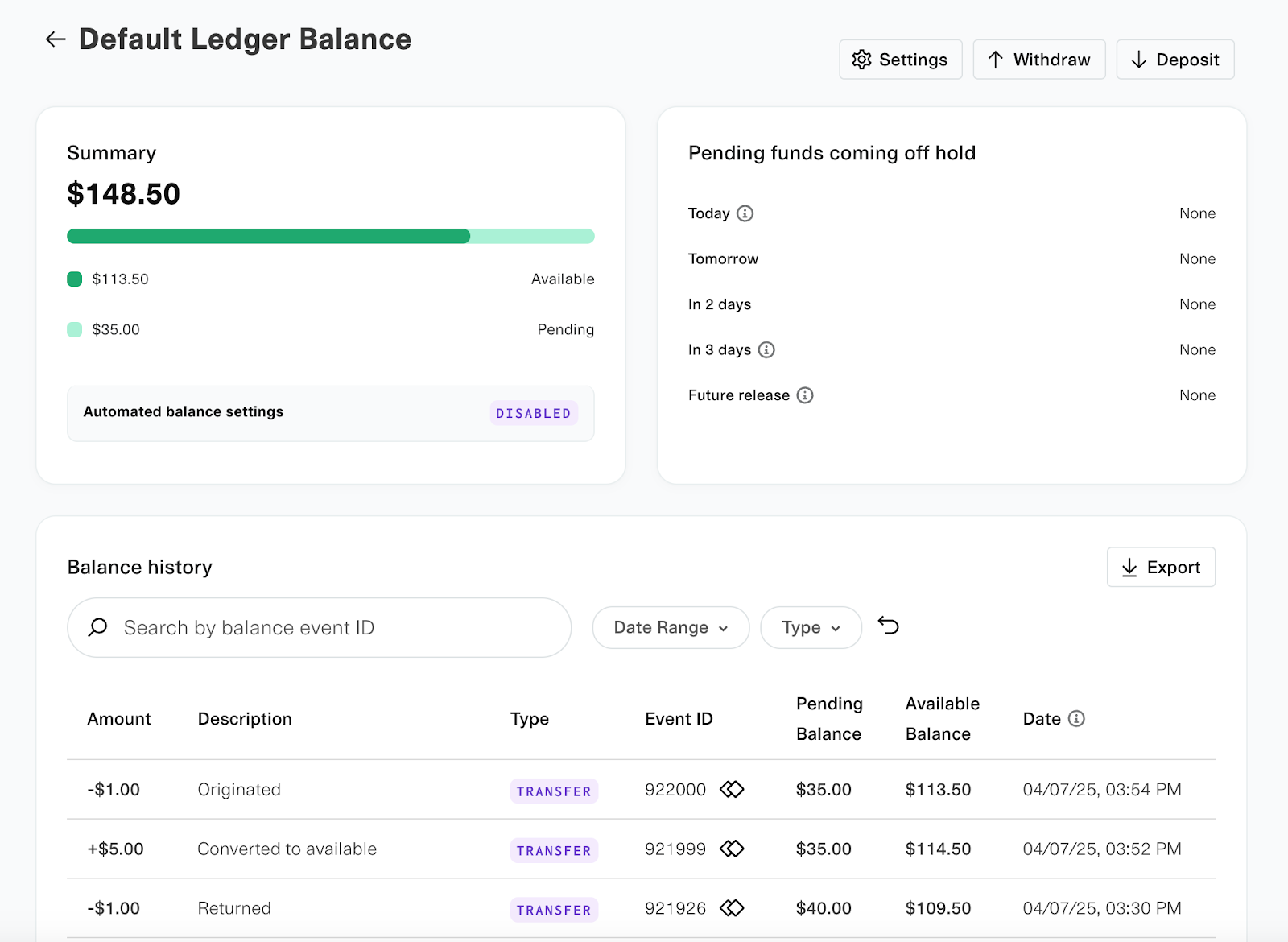This screenshot has height=942, width=1288.
Task: Click the Description column header
Action: click(x=245, y=718)
